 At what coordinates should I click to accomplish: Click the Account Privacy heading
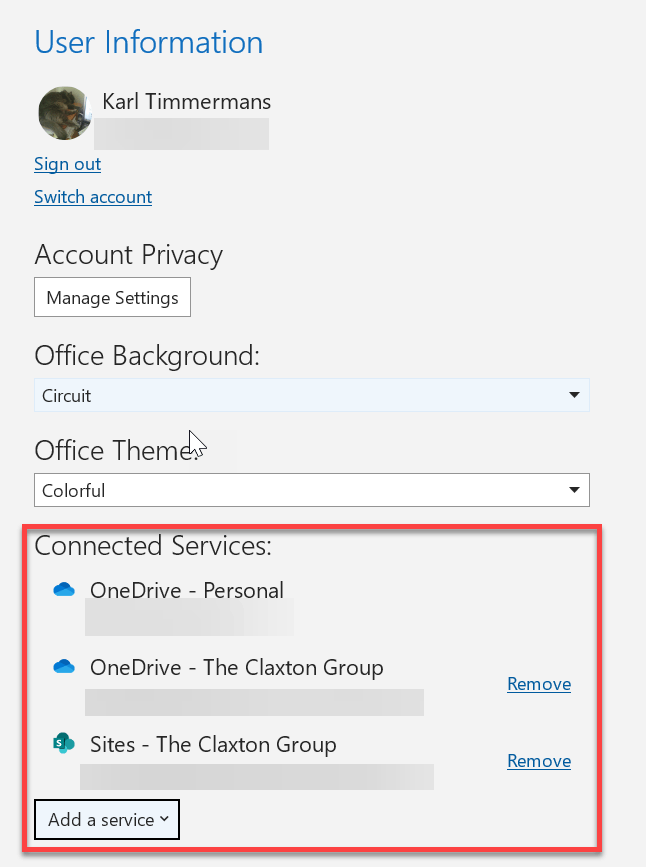click(x=128, y=255)
